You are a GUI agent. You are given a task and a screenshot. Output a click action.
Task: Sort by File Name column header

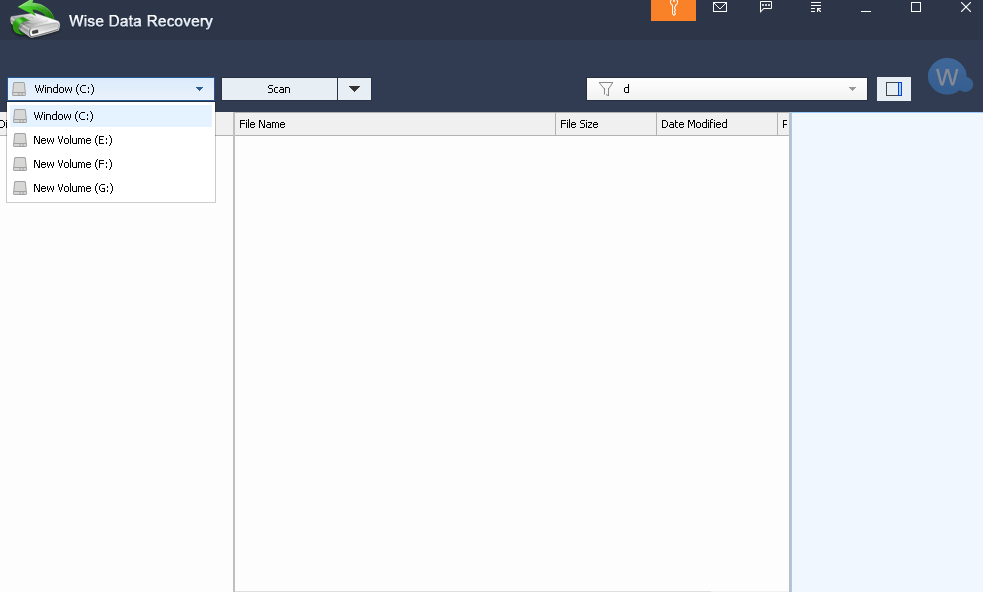pos(395,124)
